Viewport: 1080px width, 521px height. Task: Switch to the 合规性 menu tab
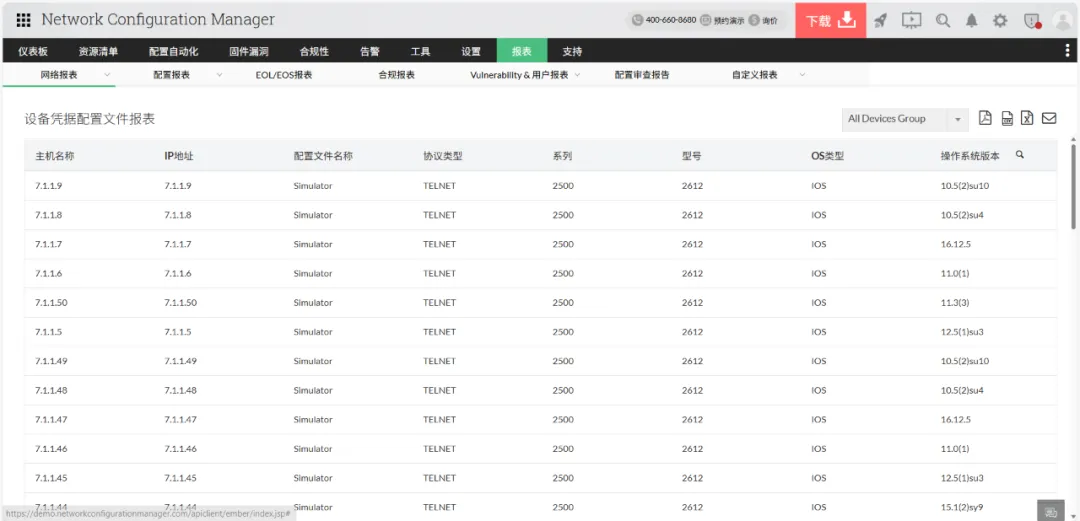click(x=314, y=52)
